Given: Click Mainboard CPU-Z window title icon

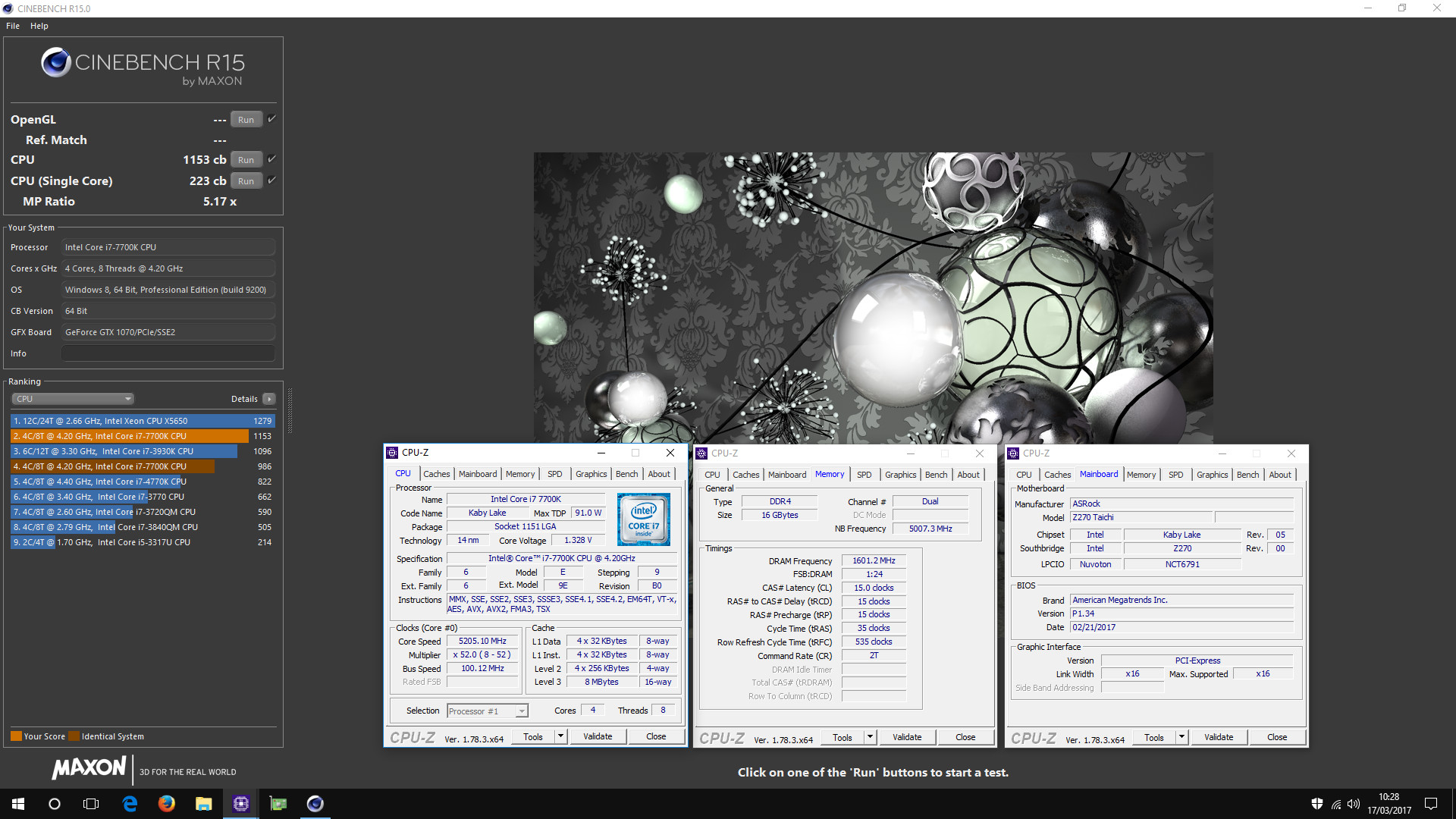Looking at the screenshot, I should pos(1013,453).
